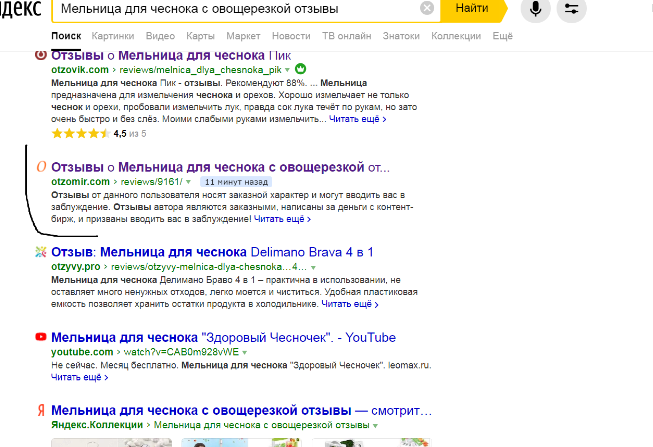Open the Новости tab
The width and height of the screenshot is (653, 447).
tap(291, 36)
